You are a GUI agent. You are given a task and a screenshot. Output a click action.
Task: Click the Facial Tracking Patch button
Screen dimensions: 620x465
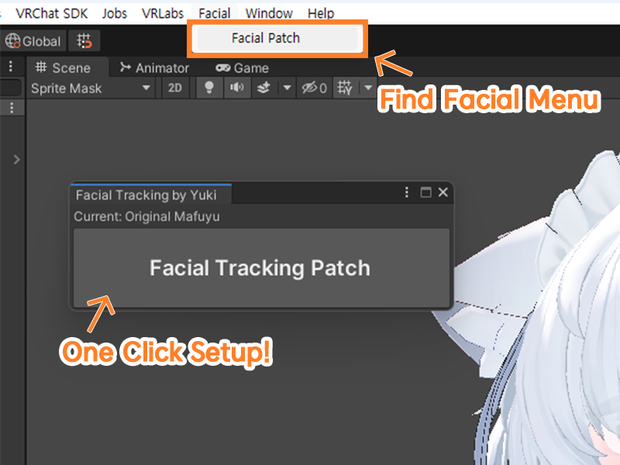pyautogui.click(x=261, y=268)
